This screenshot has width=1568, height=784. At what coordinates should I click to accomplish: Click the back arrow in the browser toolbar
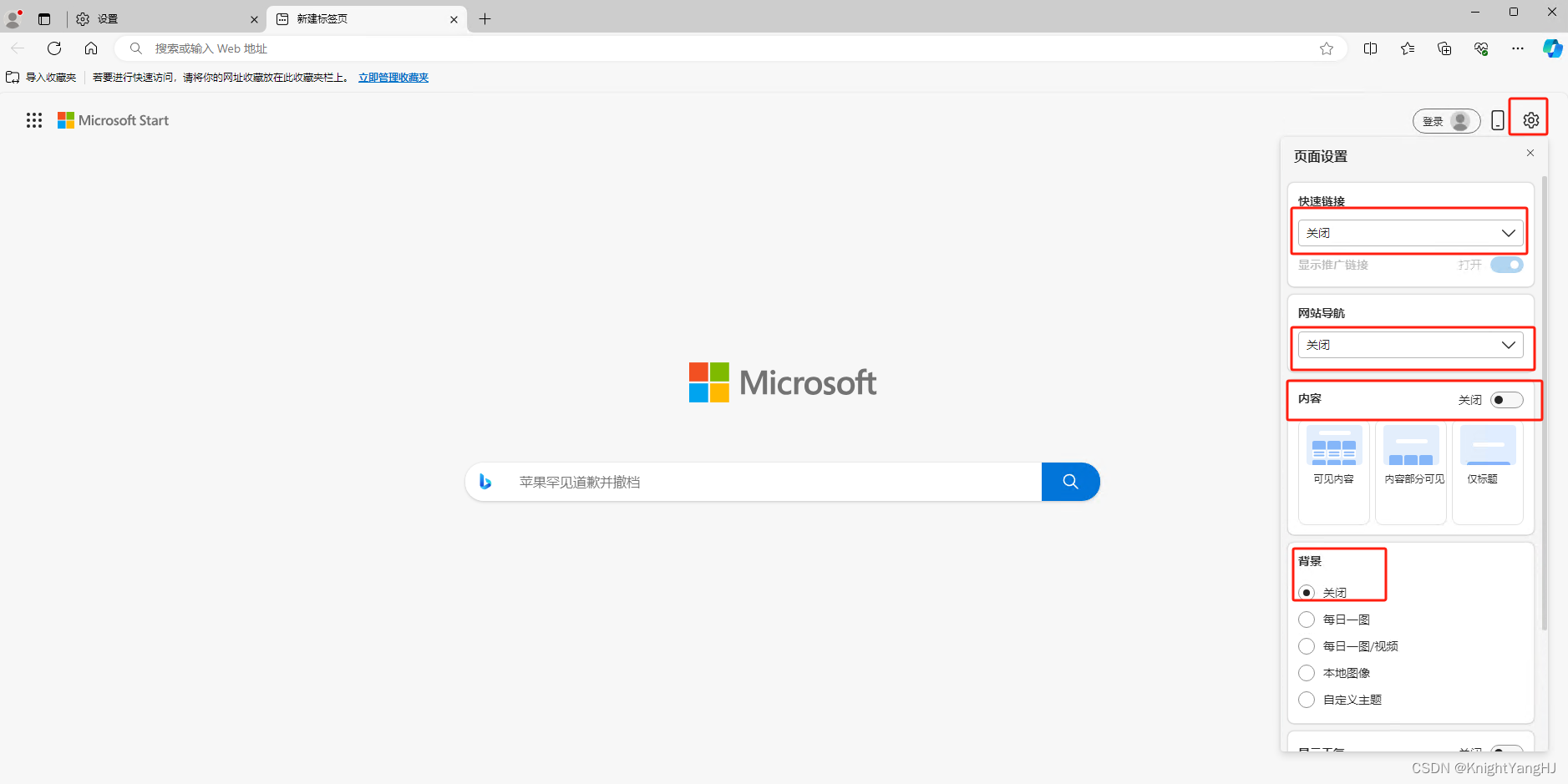(x=18, y=48)
